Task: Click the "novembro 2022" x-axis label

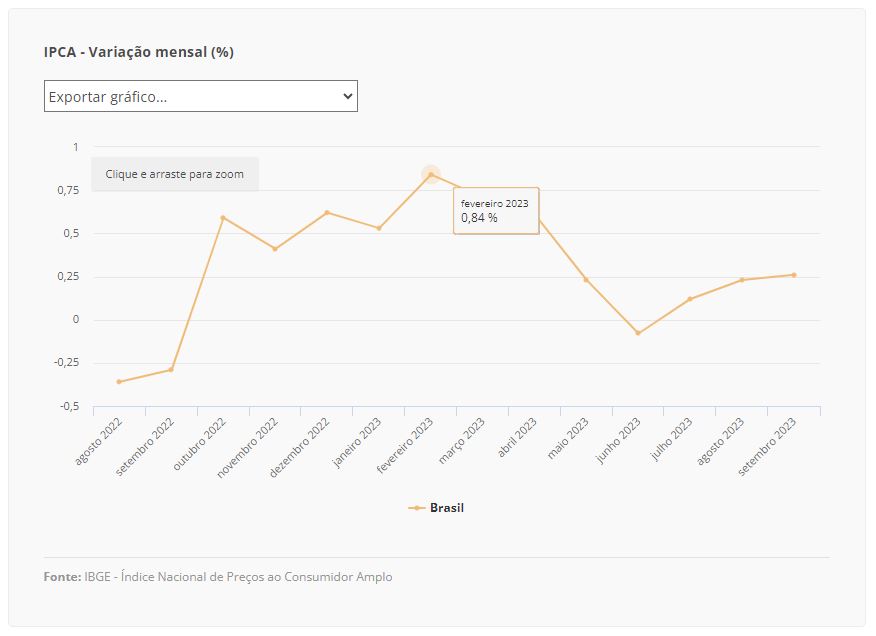Action: coord(247,448)
